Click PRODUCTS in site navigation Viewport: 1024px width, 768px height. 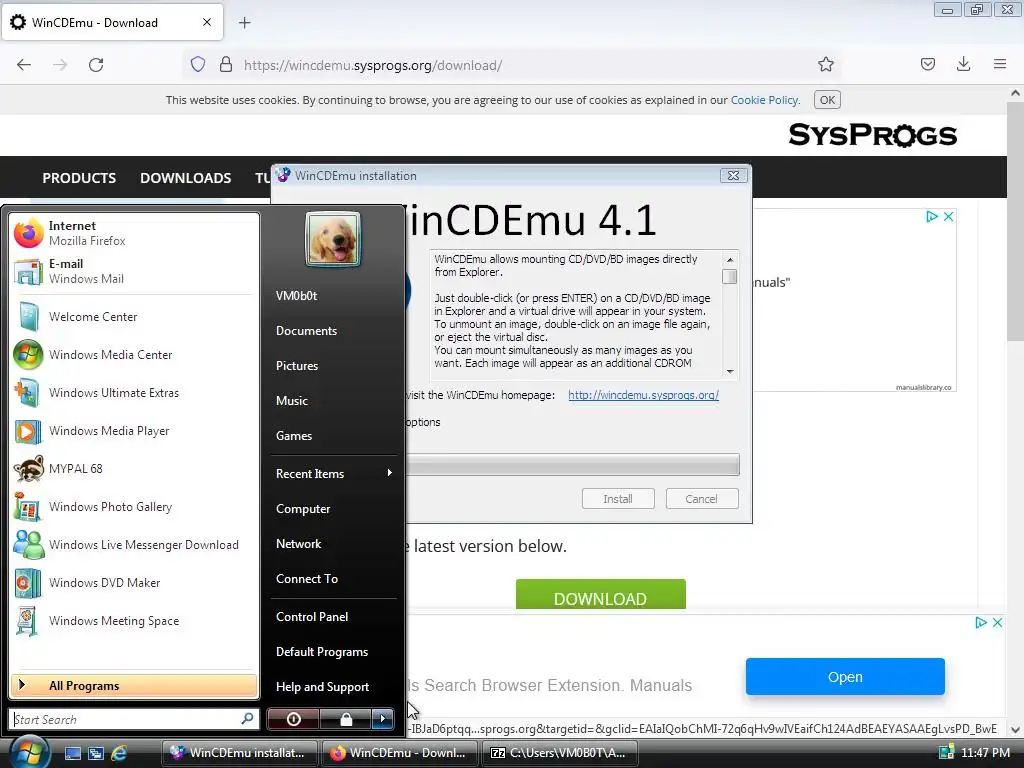(x=79, y=178)
